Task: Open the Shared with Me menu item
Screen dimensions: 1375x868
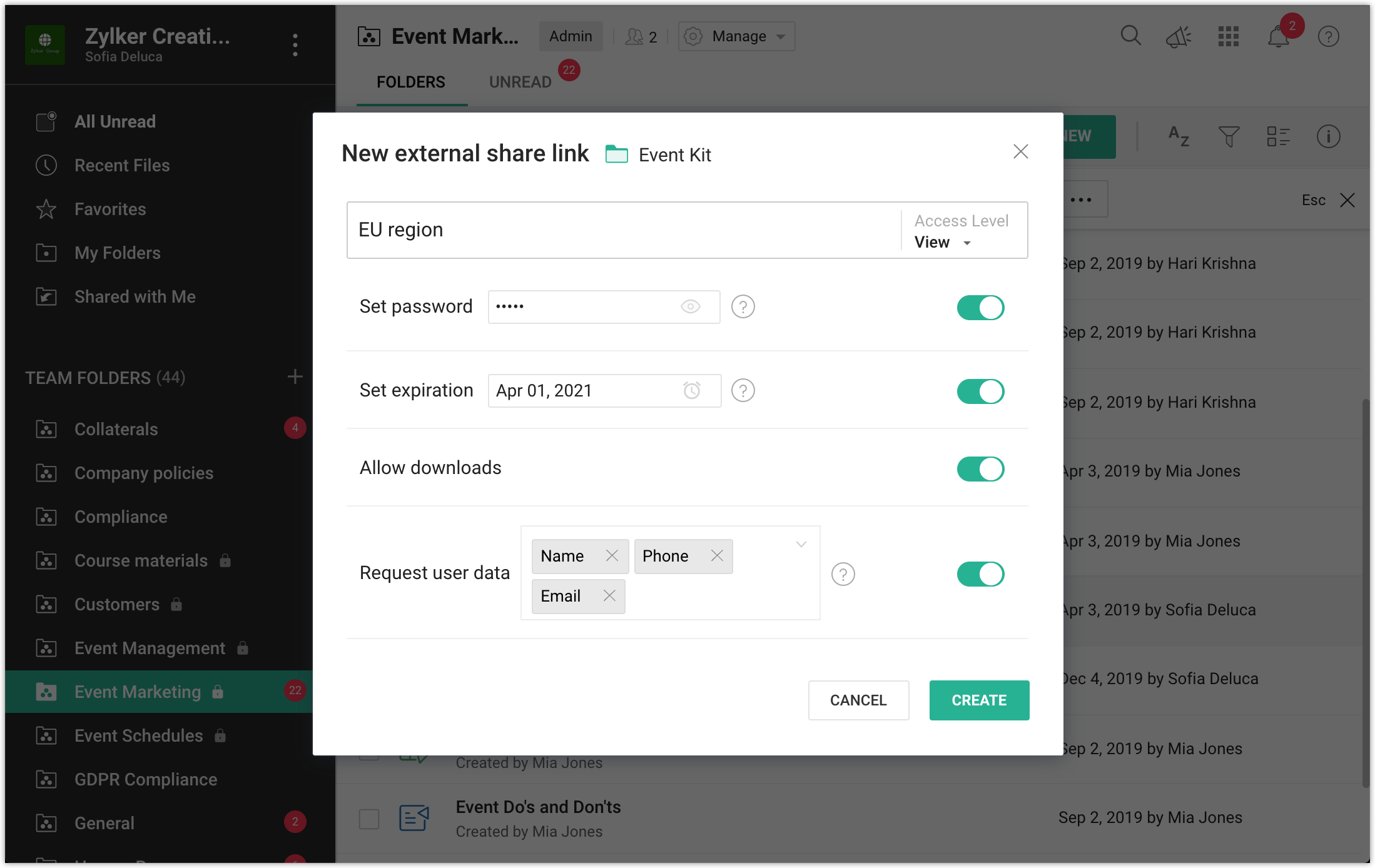Action: [x=134, y=297]
